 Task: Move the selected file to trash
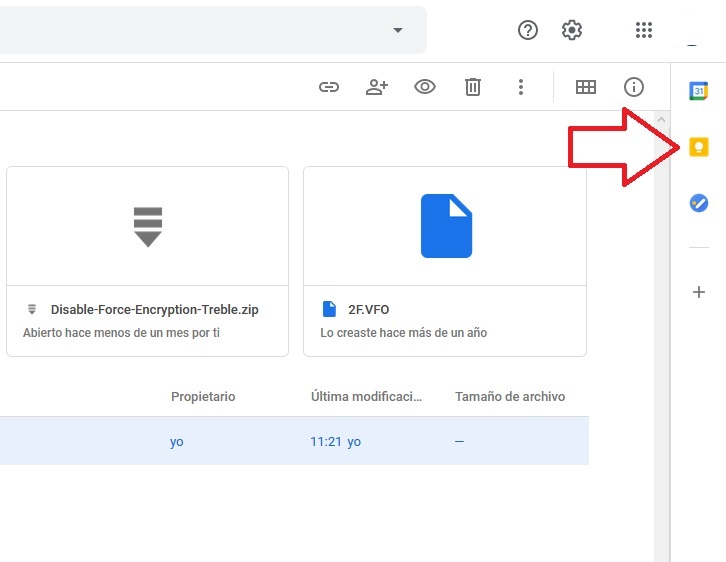[473, 87]
